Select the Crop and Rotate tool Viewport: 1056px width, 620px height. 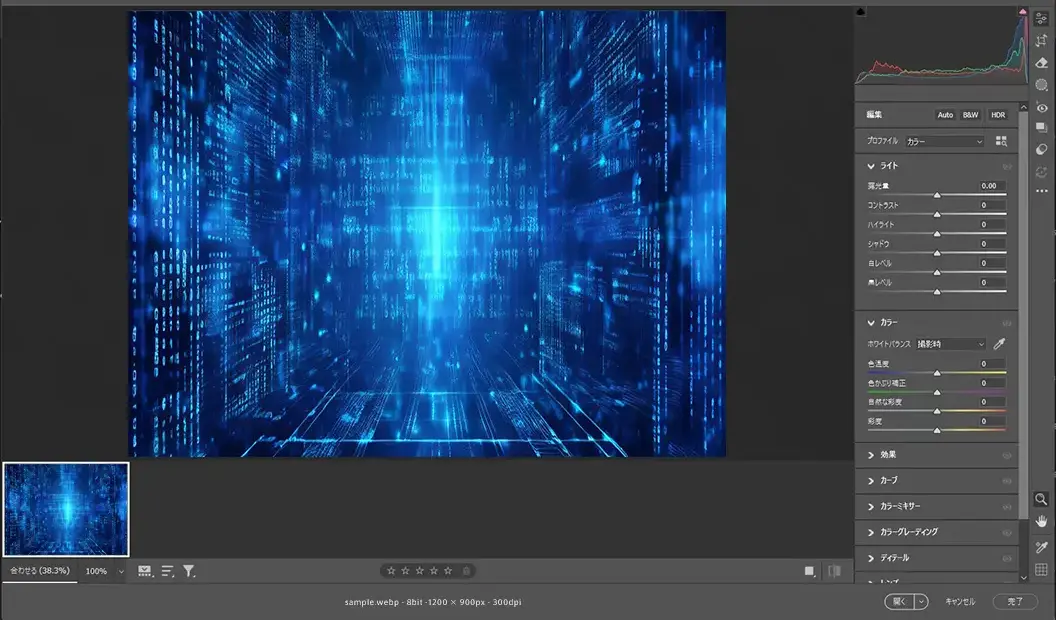1041,40
